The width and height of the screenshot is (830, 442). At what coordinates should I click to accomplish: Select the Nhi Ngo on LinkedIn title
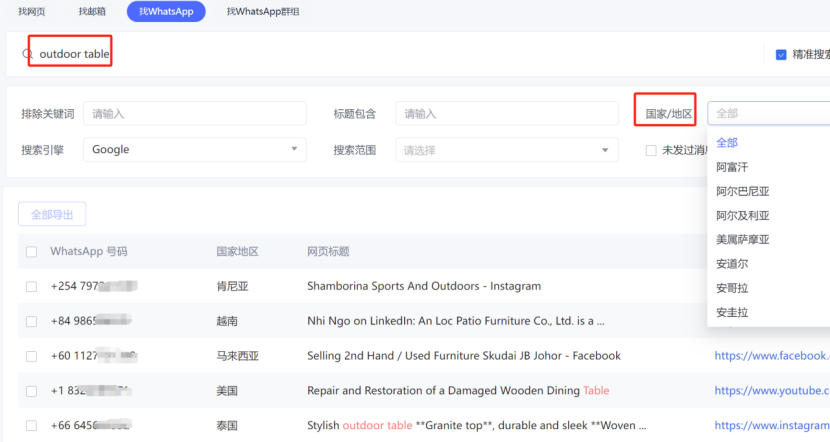point(456,321)
